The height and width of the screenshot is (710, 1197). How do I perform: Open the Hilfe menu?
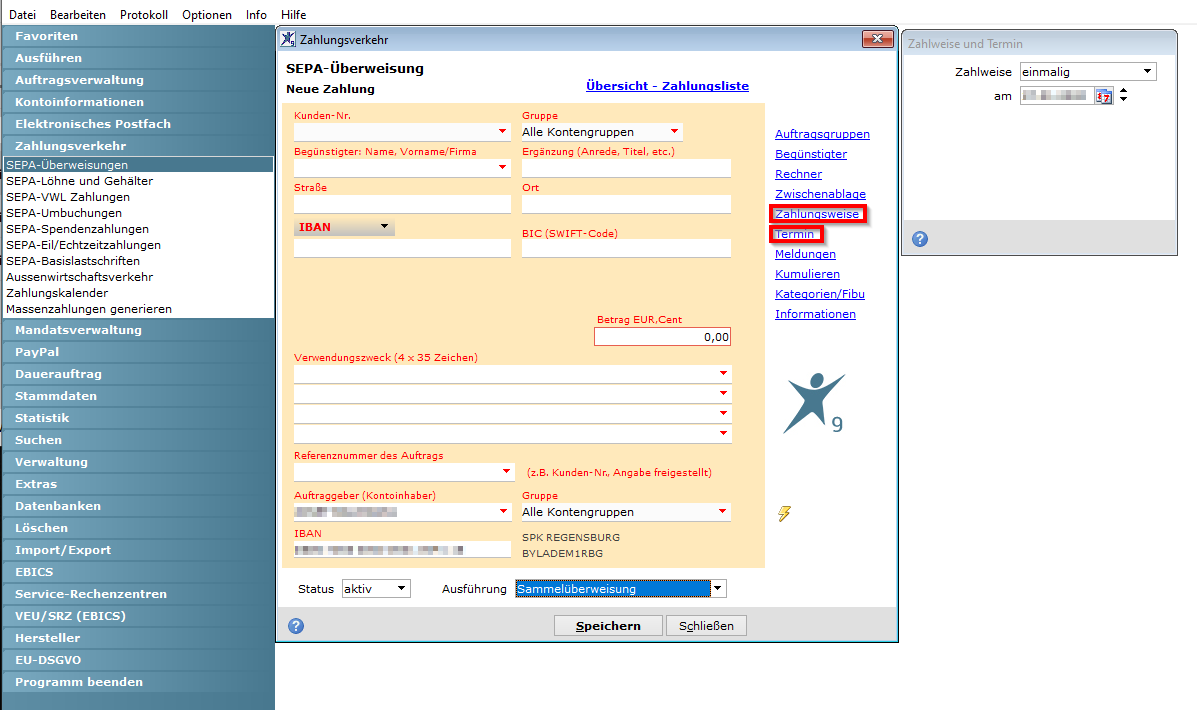pos(293,15)
